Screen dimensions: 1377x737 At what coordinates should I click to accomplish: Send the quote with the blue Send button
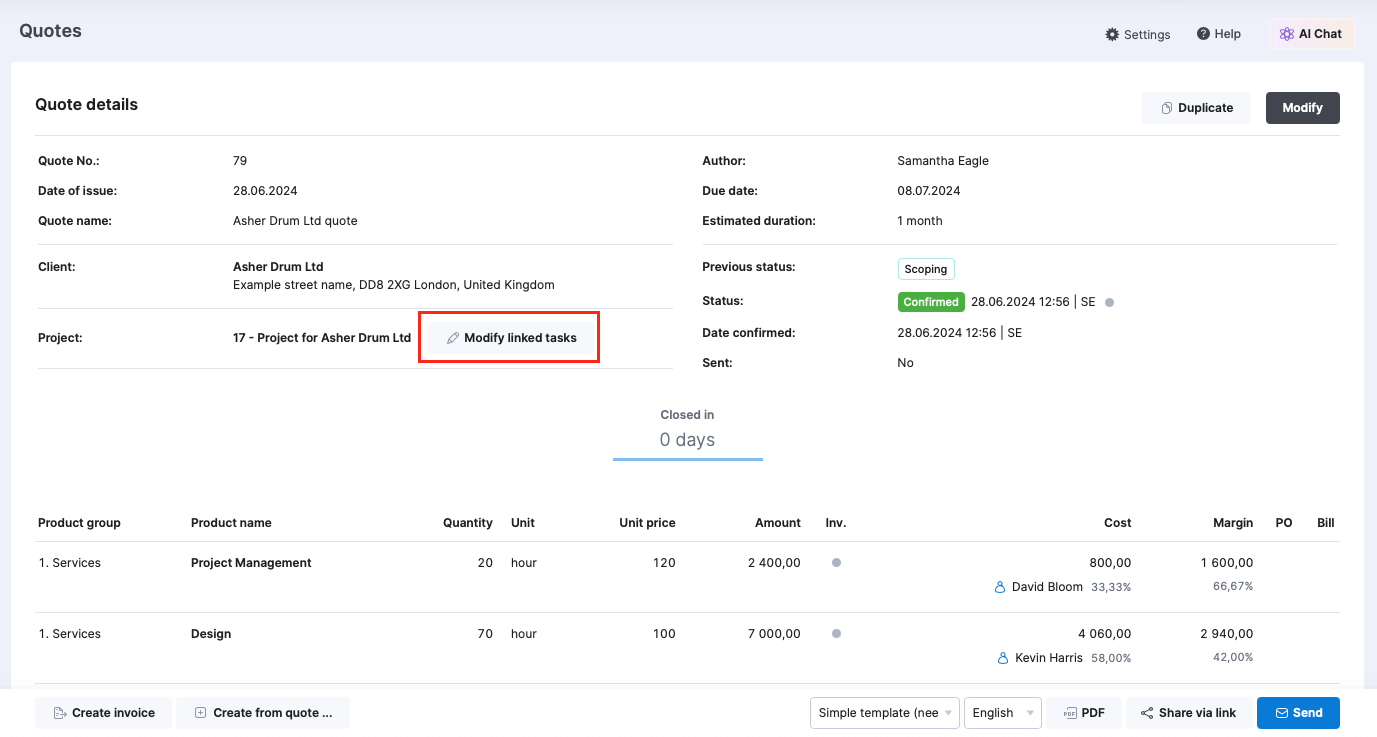(1298, 713)
